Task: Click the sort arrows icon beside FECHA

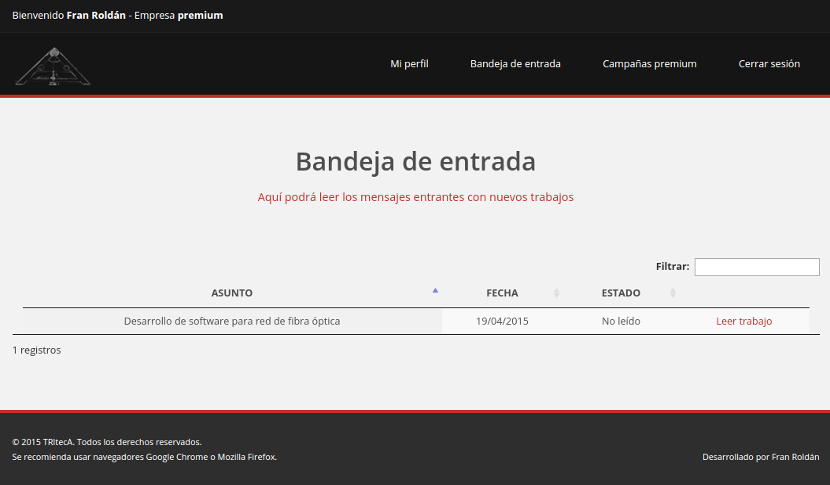Action: point(557,293)
